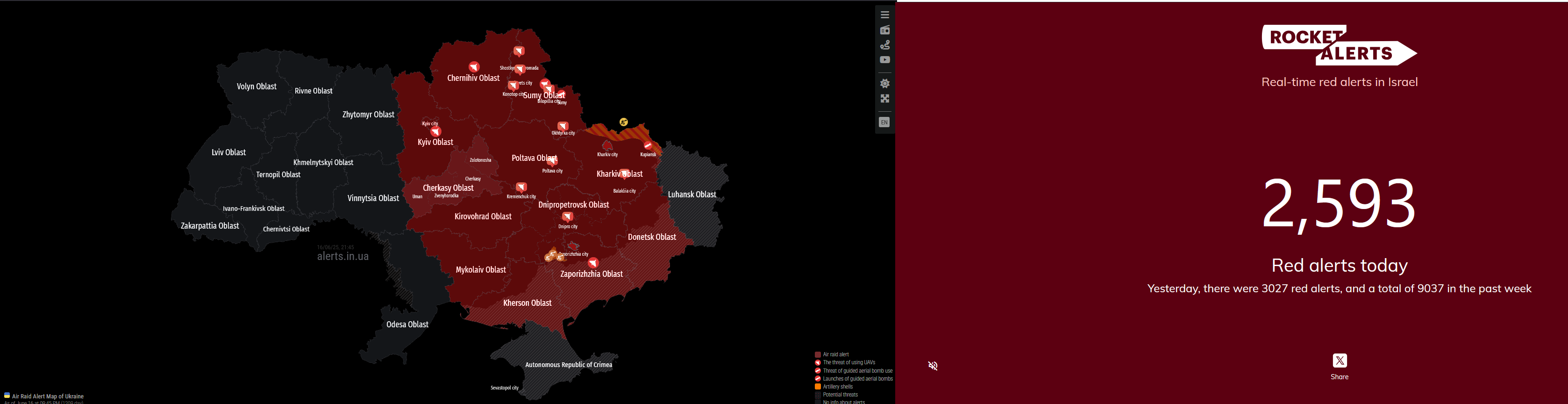Image resolution: width=1568 pixels, height=404 pixels.
Task: Click the Khmelnytskyi Oblast label
Action: [323, 163]
